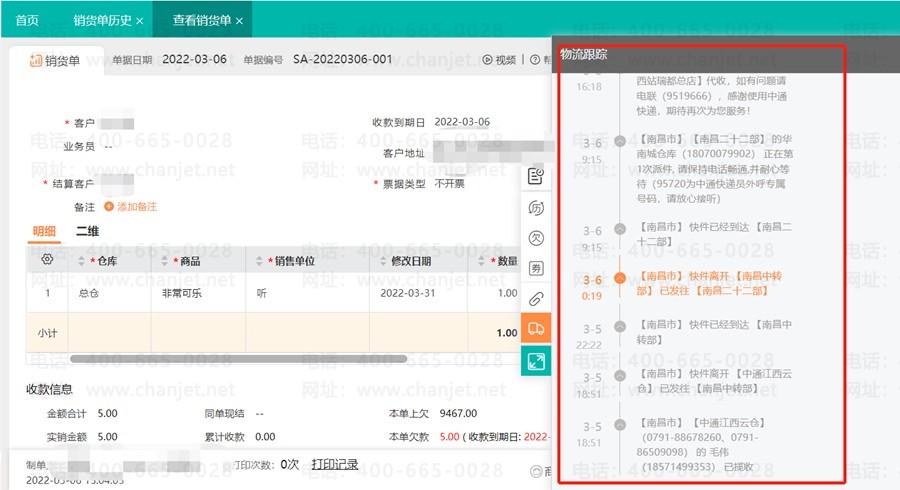This screenshot has width=900, height=490.
Task: Click the 添加备注 link
Action: (137, 207)
